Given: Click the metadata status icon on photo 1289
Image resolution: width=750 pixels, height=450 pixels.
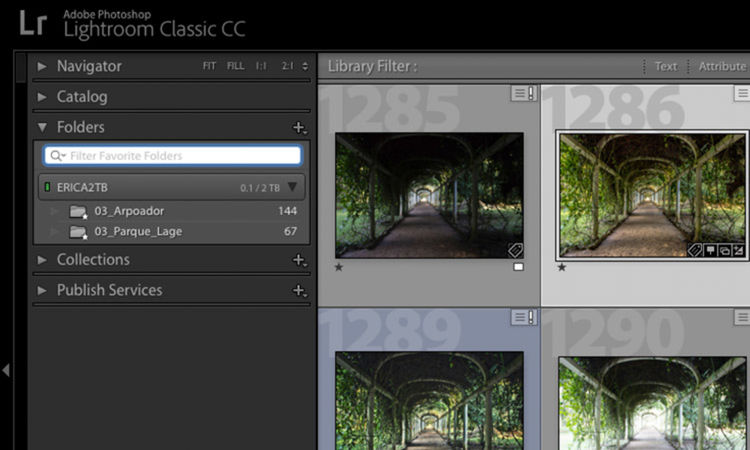Looking at the screenshot, I should (x=524, y=317).
